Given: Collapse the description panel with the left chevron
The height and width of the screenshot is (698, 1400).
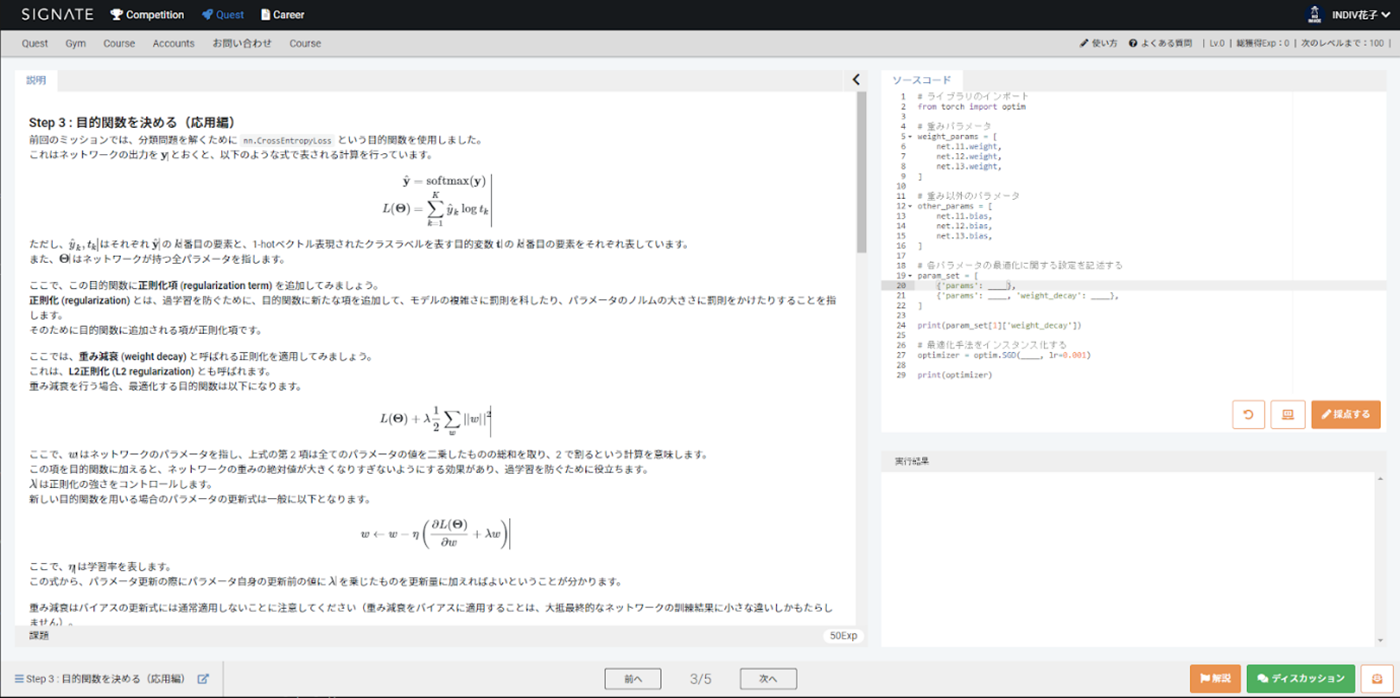Looking at the screenshot, I should (x=856, y=80).
